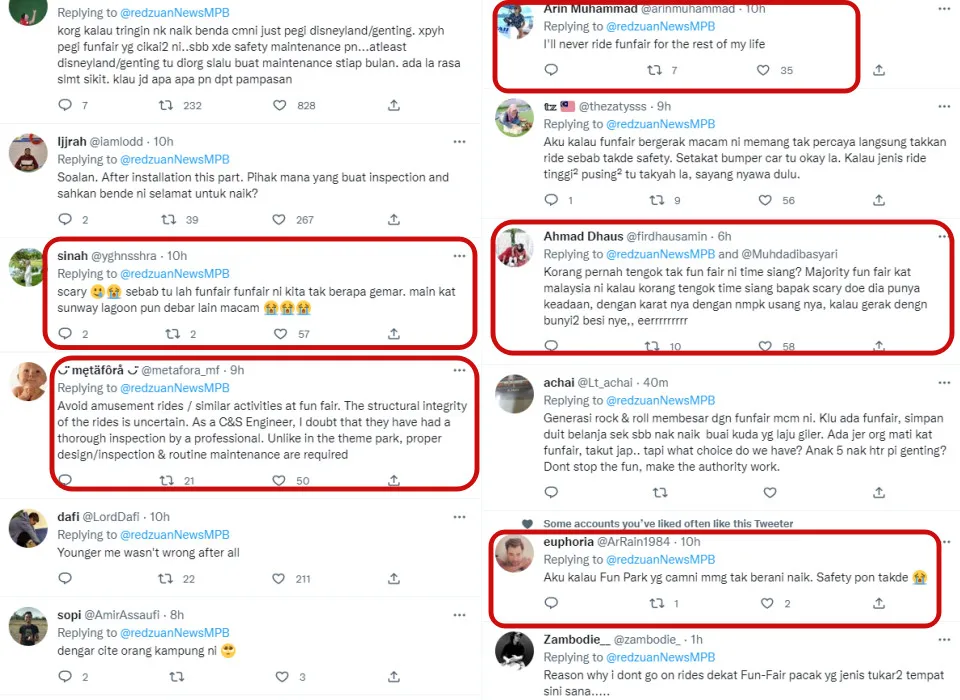Image resolution: width=960 pixels, height=700 pixels.
Task: Retweet tz's funfair bergerak tweet
Action: [x=656, y=200]
